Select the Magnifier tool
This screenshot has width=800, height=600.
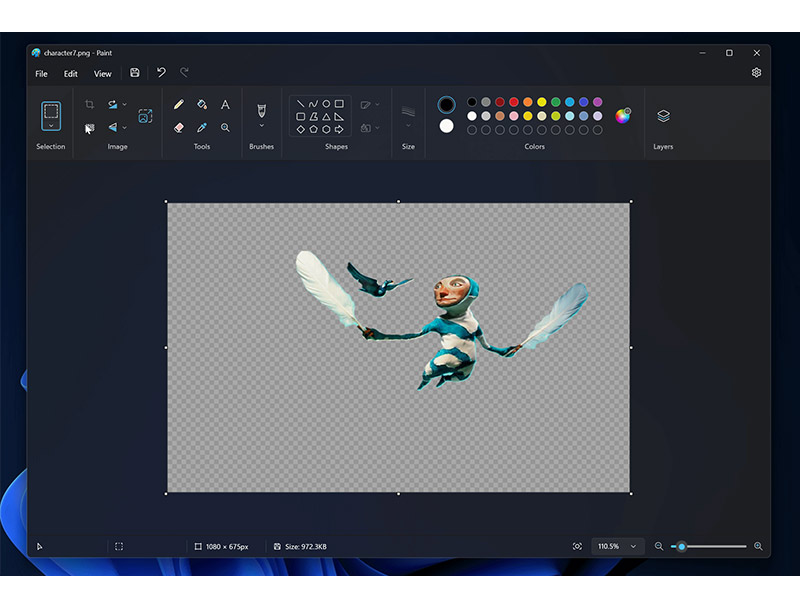[225, 128]
